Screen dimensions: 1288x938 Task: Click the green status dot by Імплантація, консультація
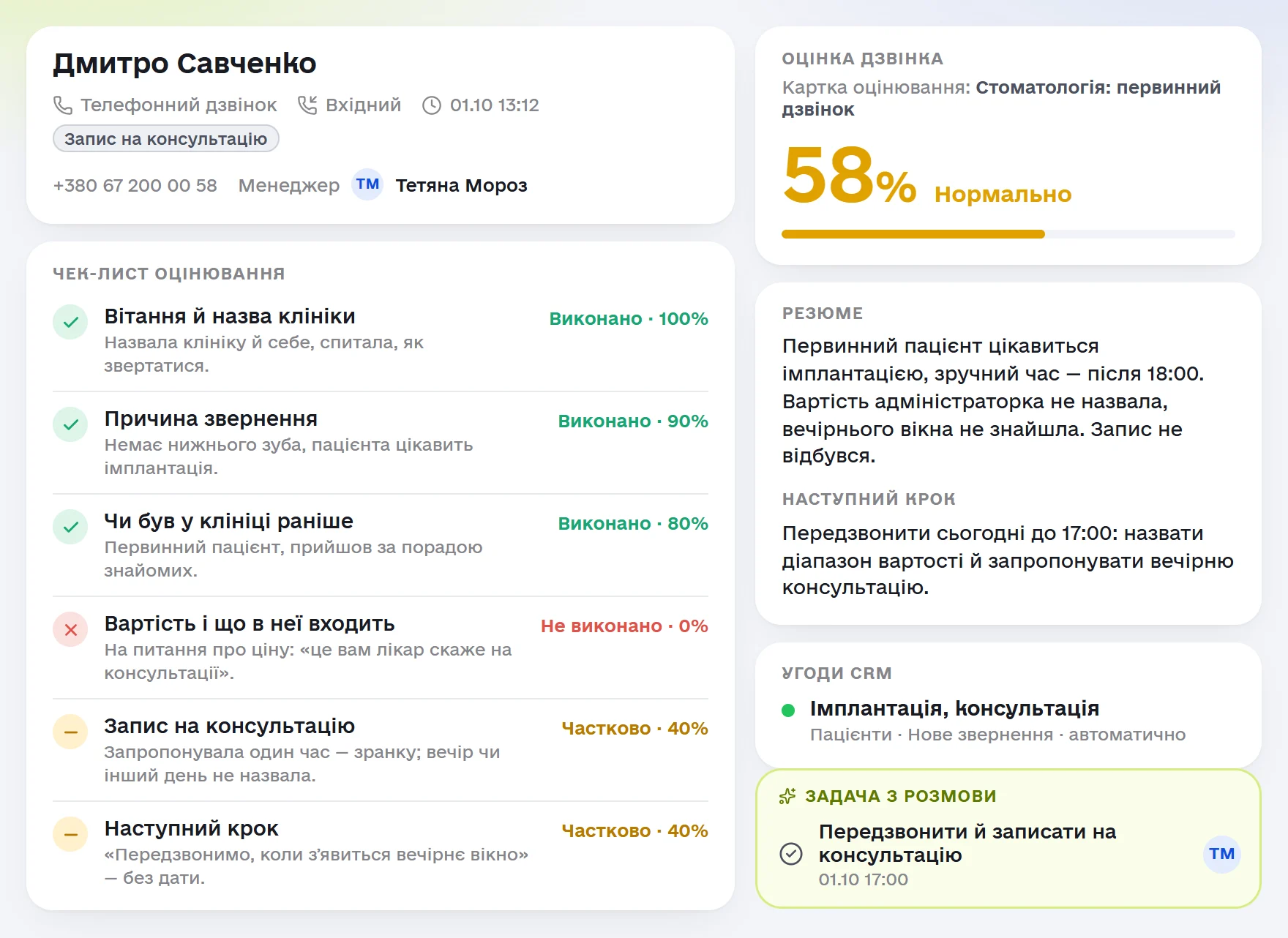[788, 710]
